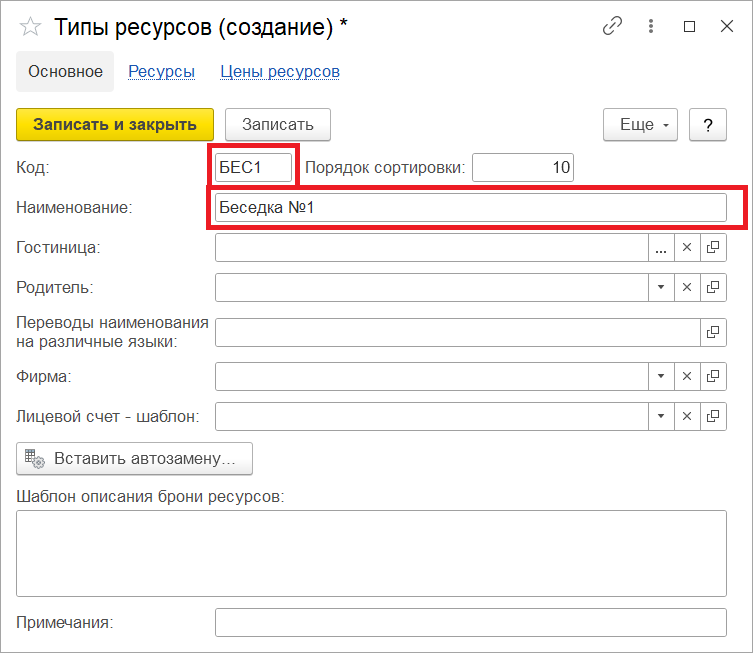This screenshot has width=753, height=653.
Task: Open the Родитель item form
Action: tap(713, 288)
